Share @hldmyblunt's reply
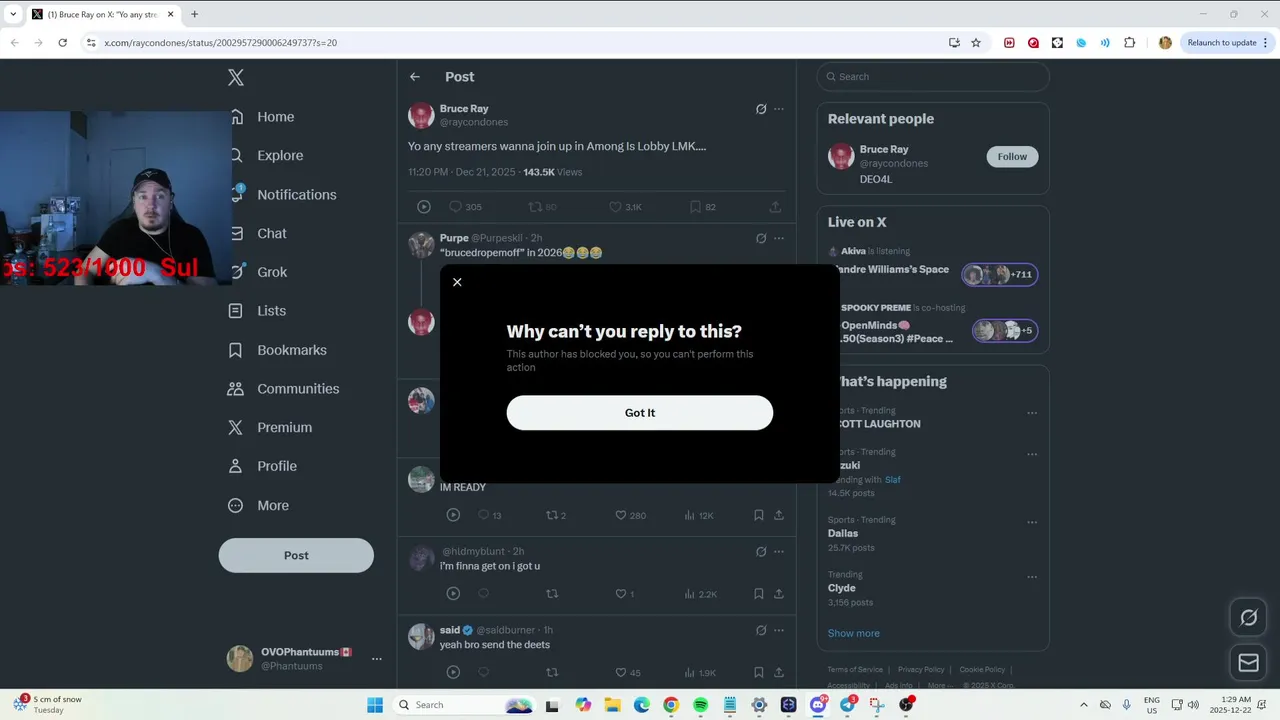Viewport: 1280px width, 720px height. pyautogui.click(x=778, y=594)
